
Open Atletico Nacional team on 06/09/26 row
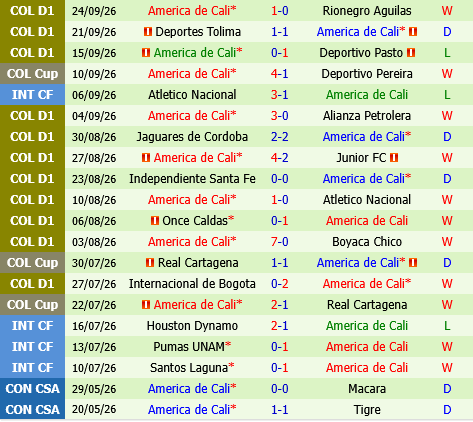(192, 95)
